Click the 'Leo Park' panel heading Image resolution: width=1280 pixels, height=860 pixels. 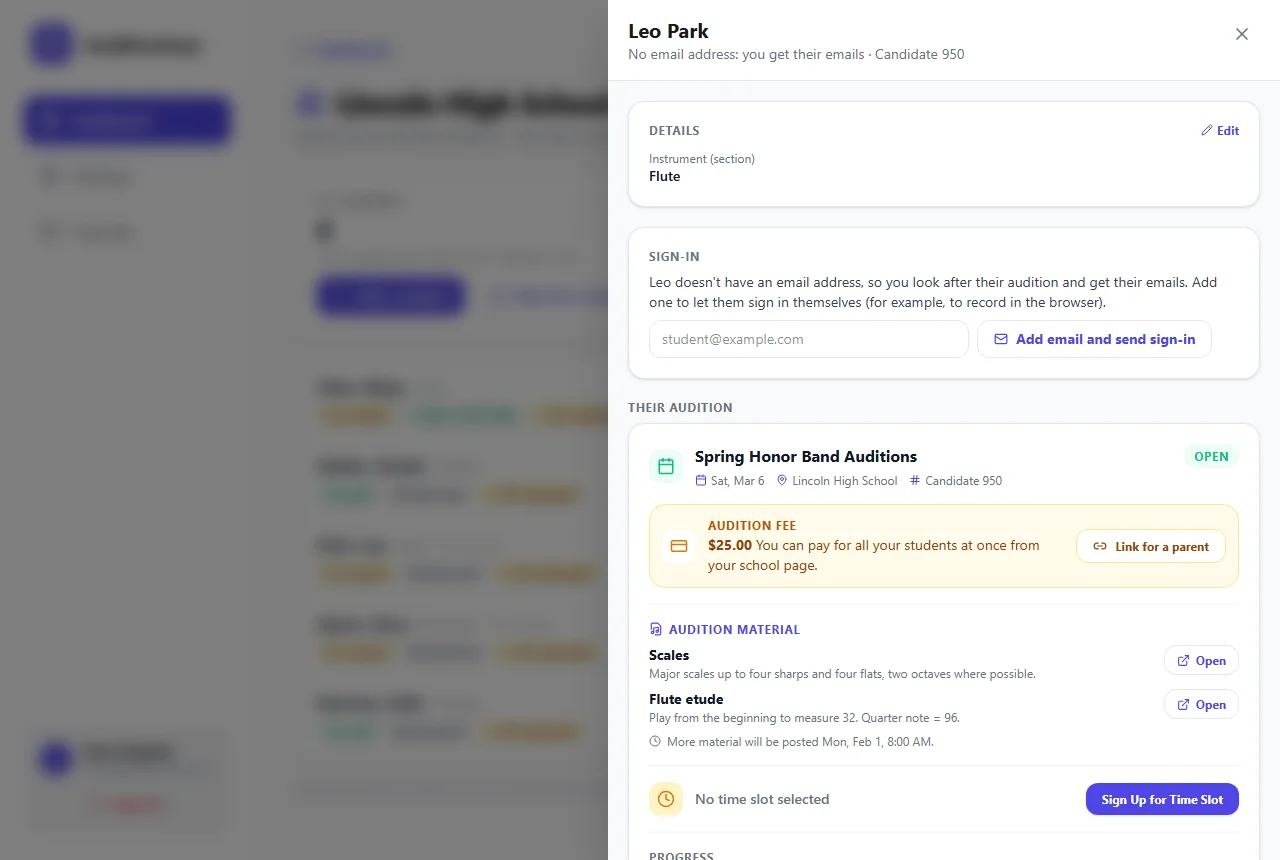(x=669, y=31)
